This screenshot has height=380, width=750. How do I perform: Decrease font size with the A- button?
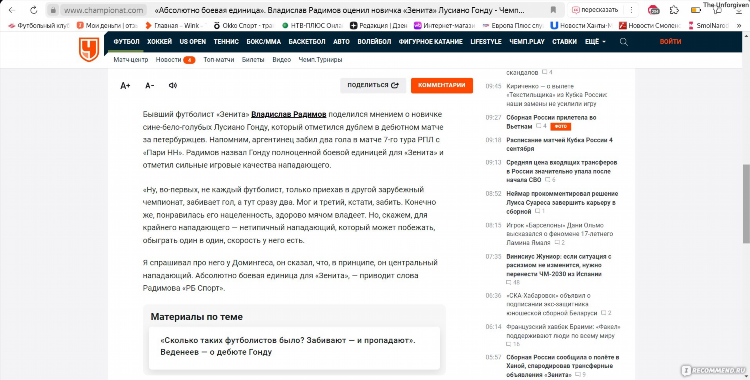coord(150,86)
